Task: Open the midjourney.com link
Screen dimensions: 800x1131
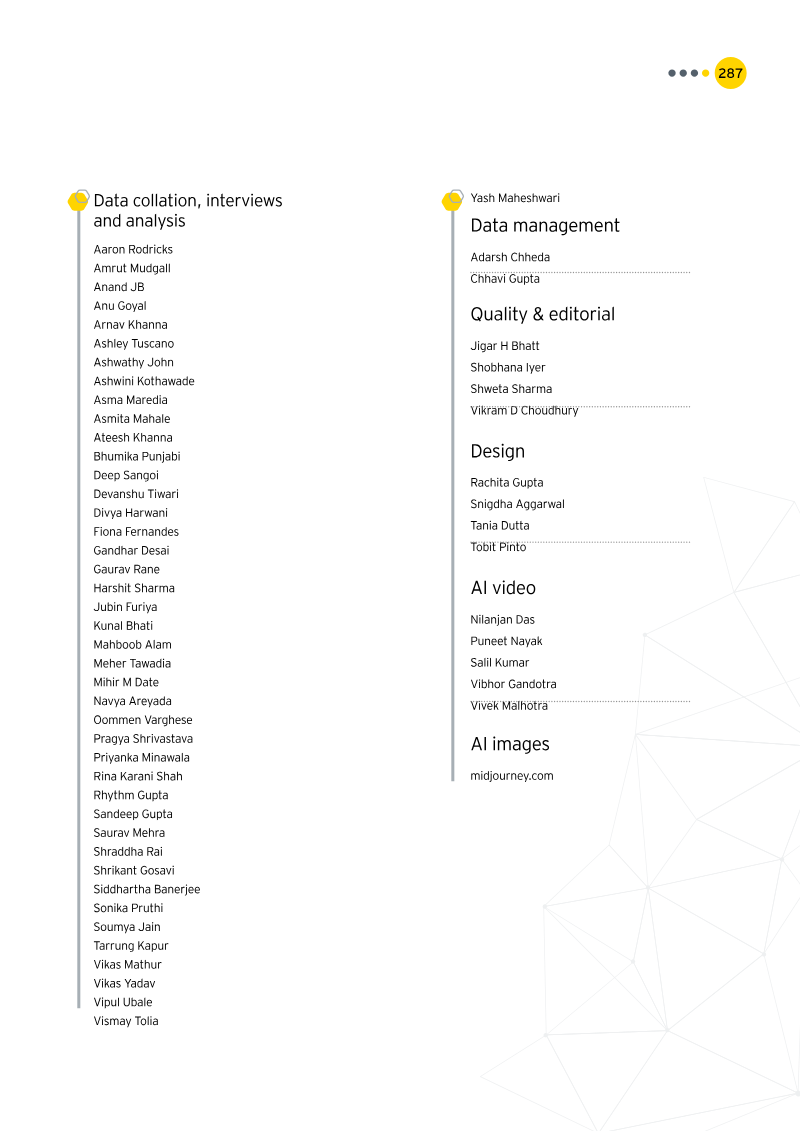Action: coord(511,776)
